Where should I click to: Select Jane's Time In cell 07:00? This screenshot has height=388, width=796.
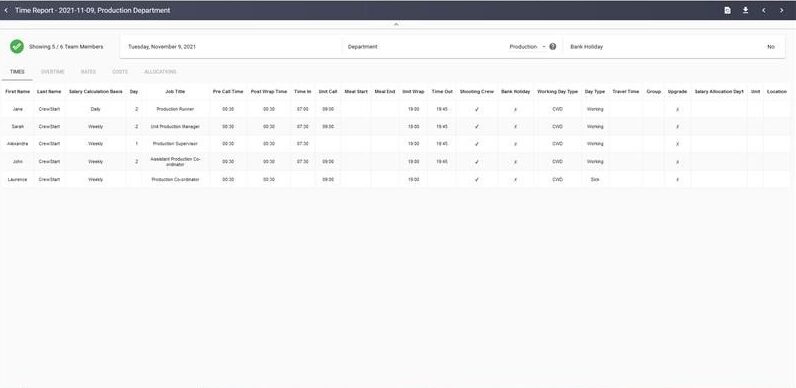tap(303, 109)
